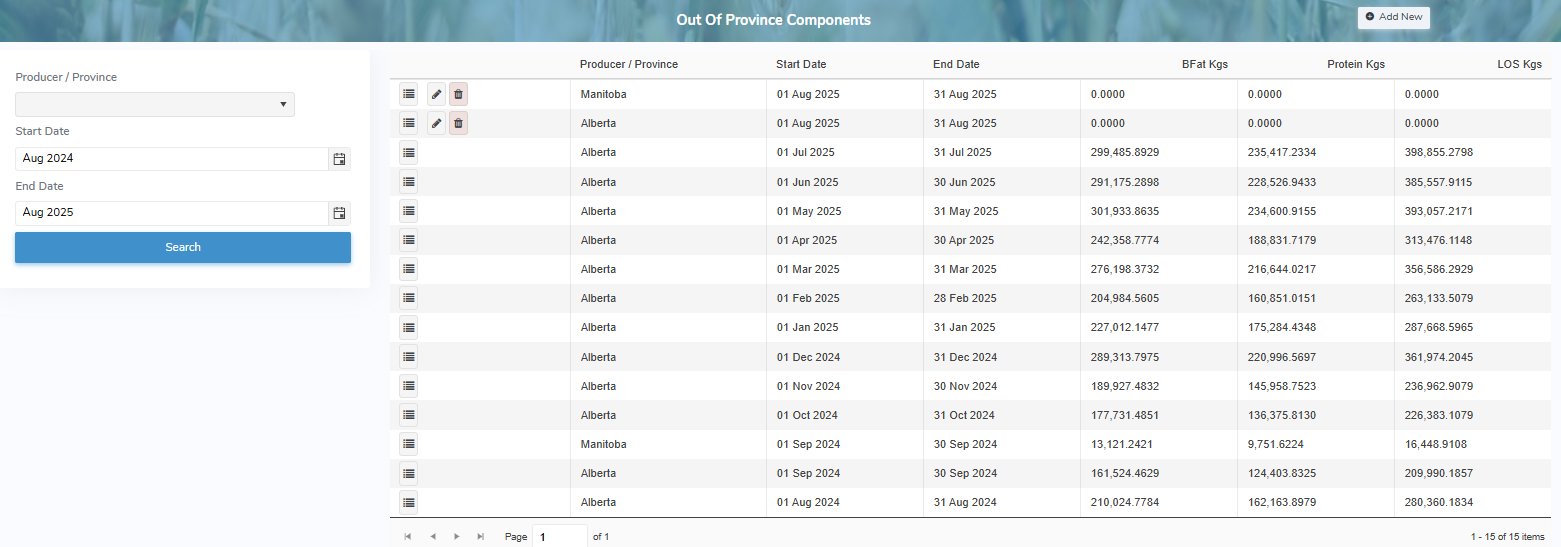Click the page number input field

tap(559, 537)
